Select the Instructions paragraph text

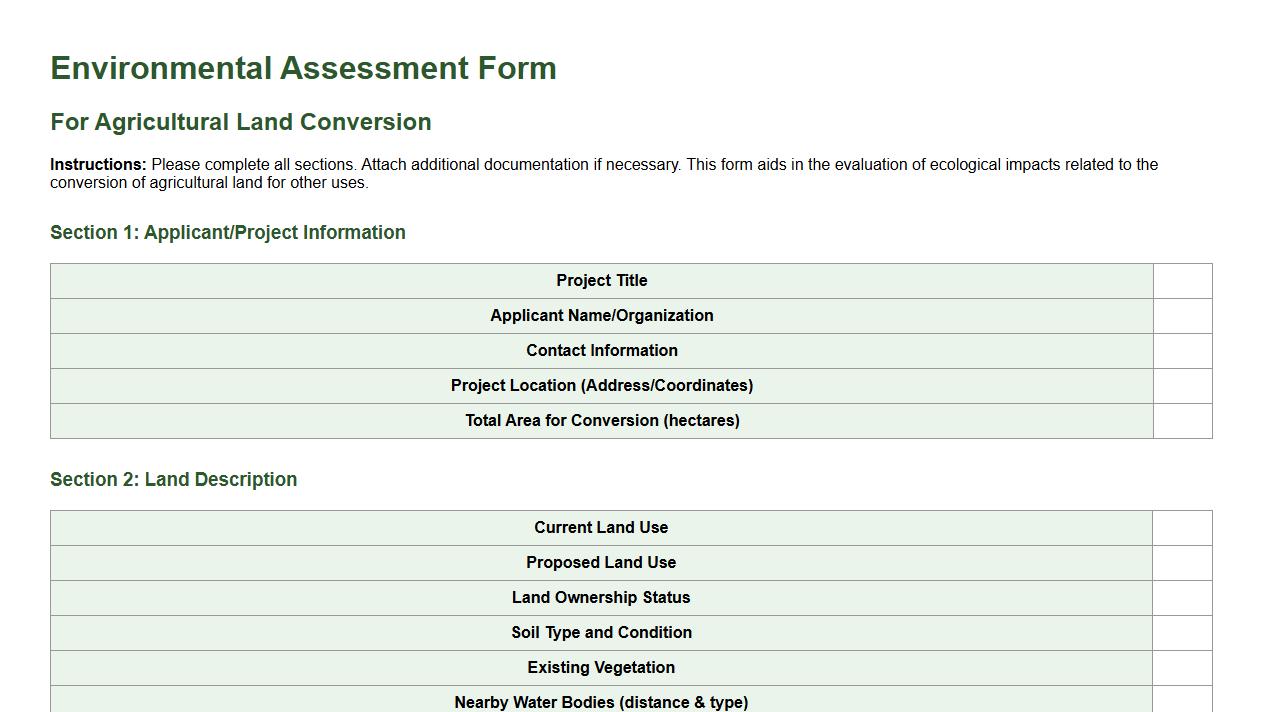point(604,173)
